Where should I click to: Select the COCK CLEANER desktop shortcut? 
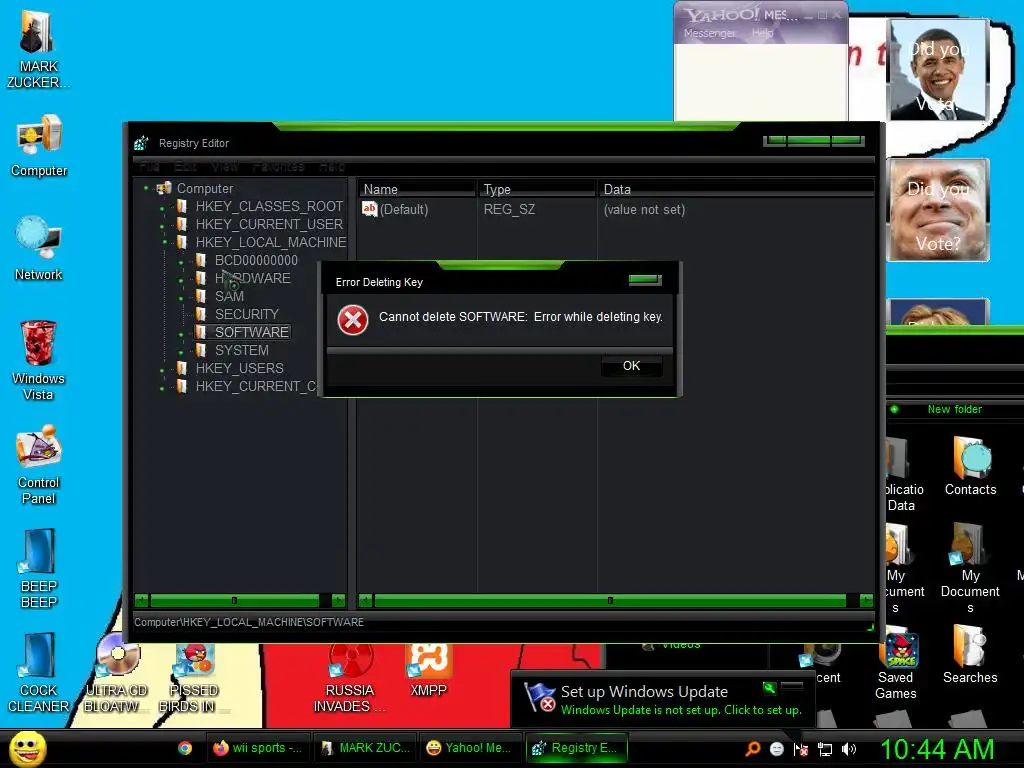(x=39, y=673)
